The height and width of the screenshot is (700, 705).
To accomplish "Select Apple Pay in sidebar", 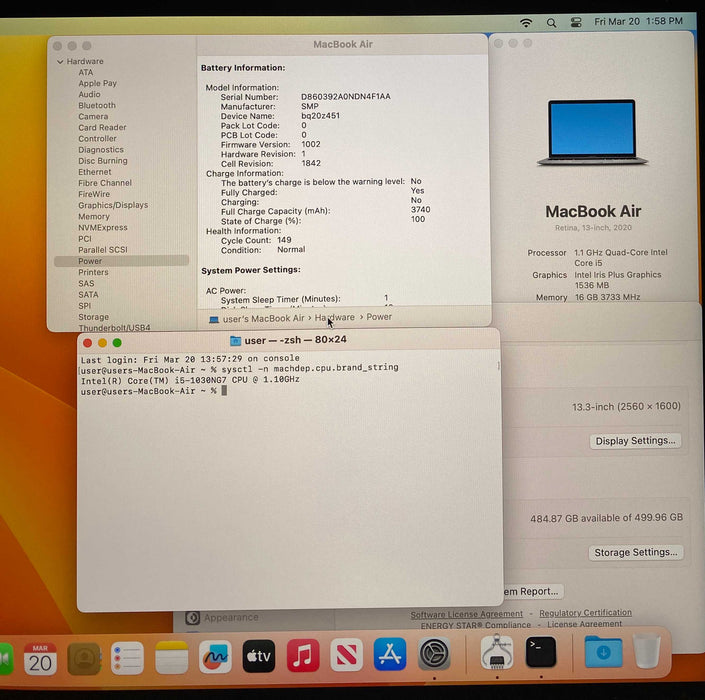I will (98, 83).
